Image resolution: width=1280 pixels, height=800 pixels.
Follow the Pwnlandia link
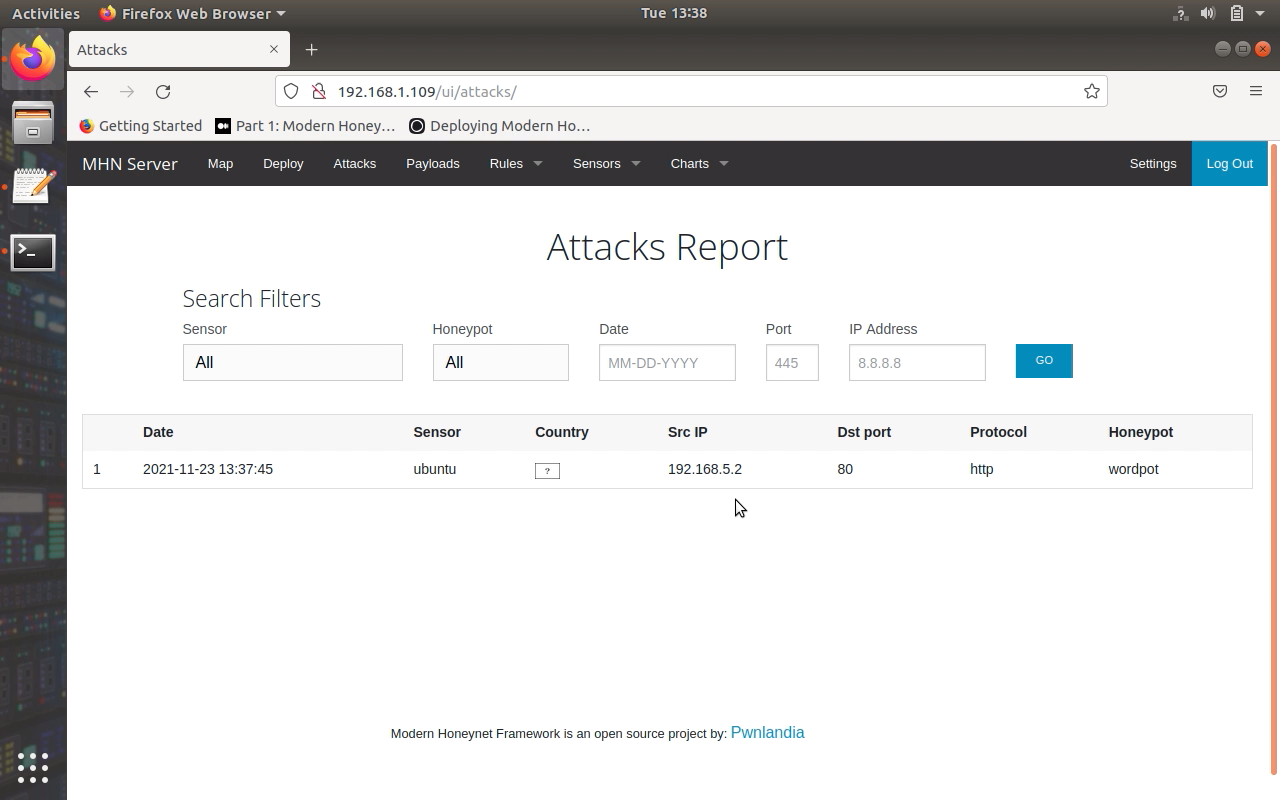pyautogui.click(x=767, y=732)
